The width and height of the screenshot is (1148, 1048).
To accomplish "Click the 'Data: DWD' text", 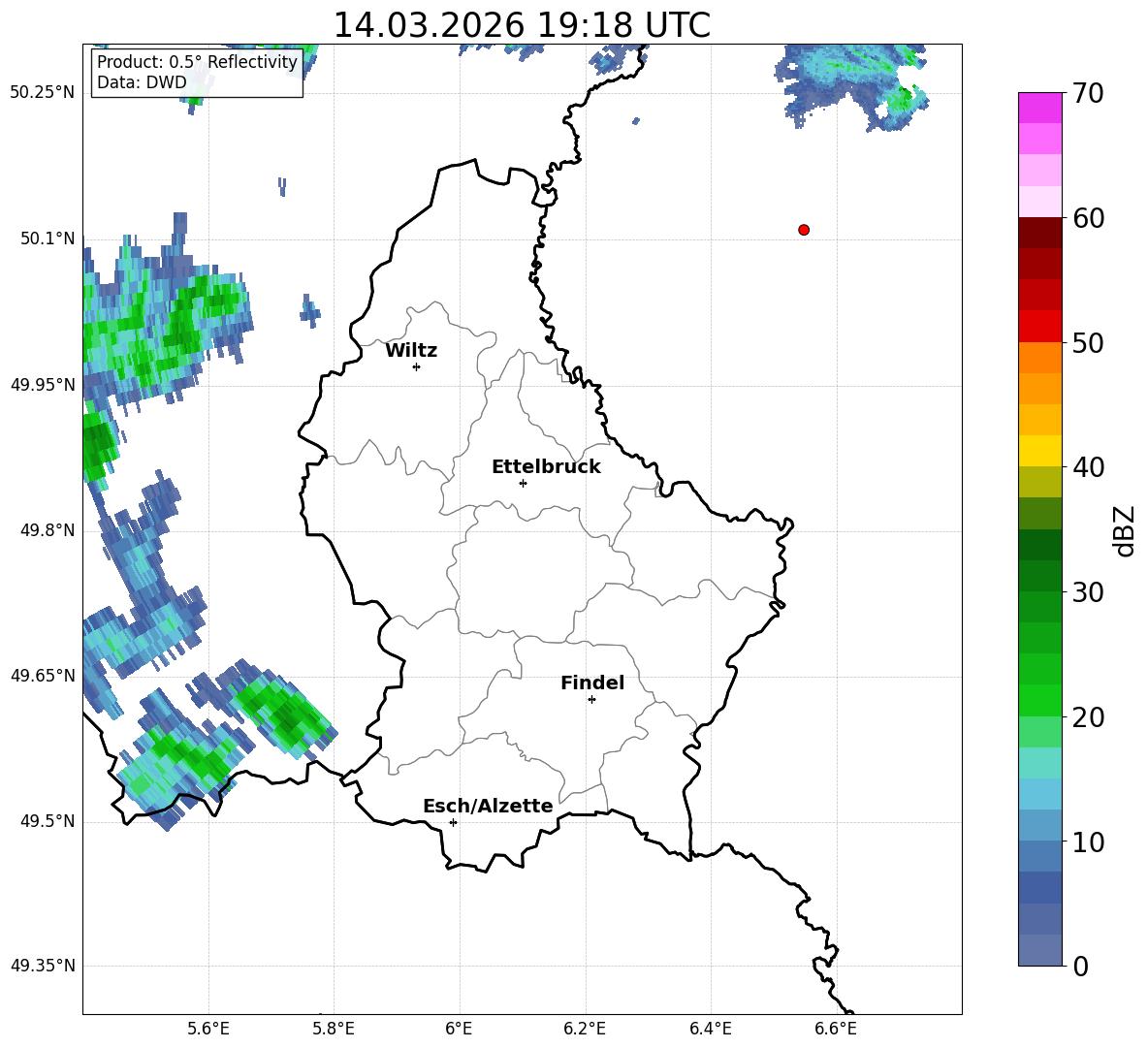I will coord(142,82).
